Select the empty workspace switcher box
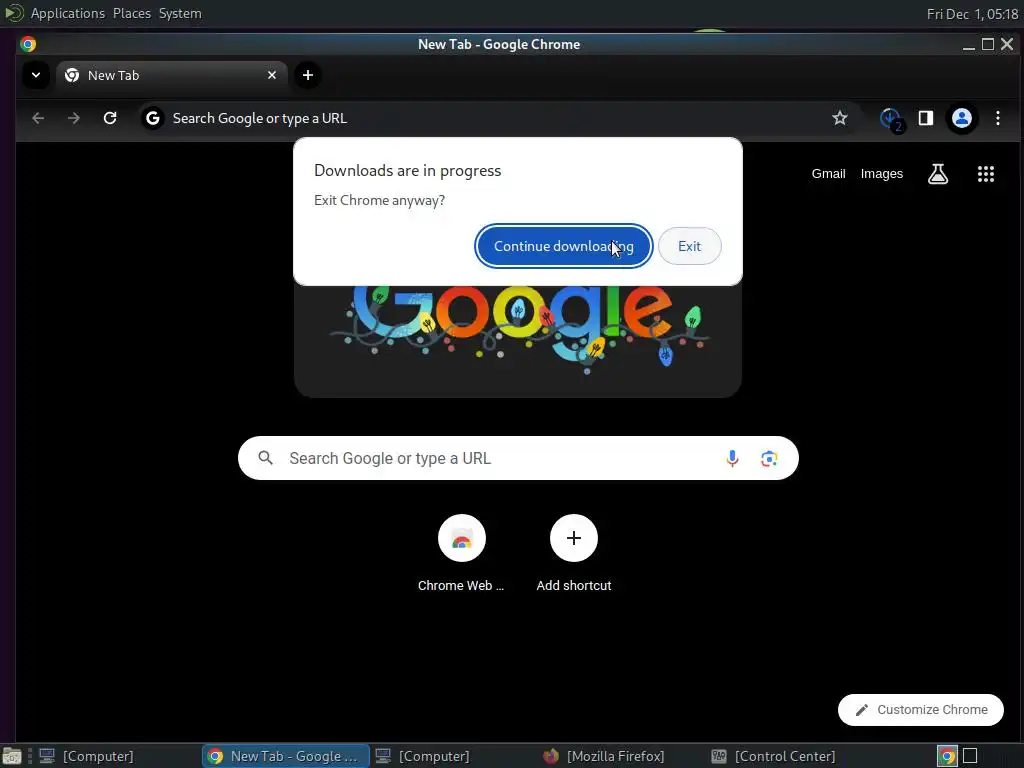1024x768 pixels. point(970,756)
